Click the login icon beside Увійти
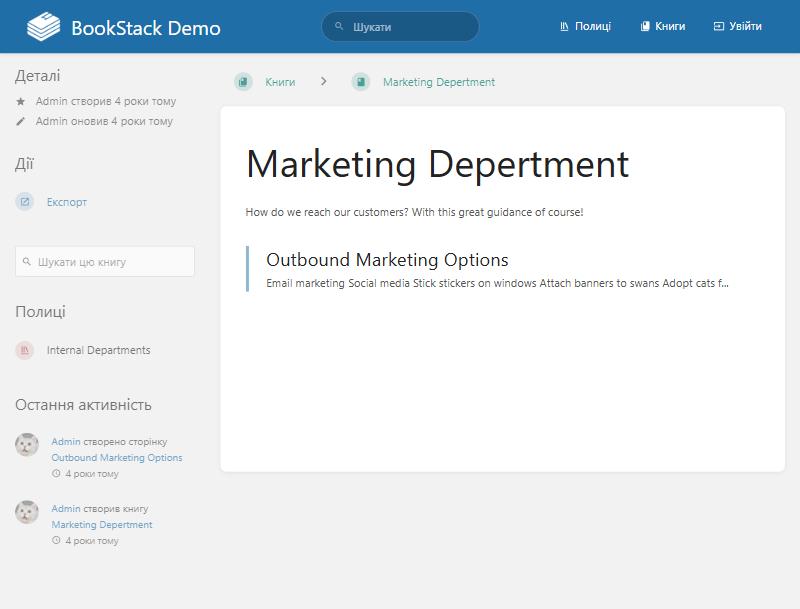The height and width of the screenshot is (609, 800). (x=718, y=27)
